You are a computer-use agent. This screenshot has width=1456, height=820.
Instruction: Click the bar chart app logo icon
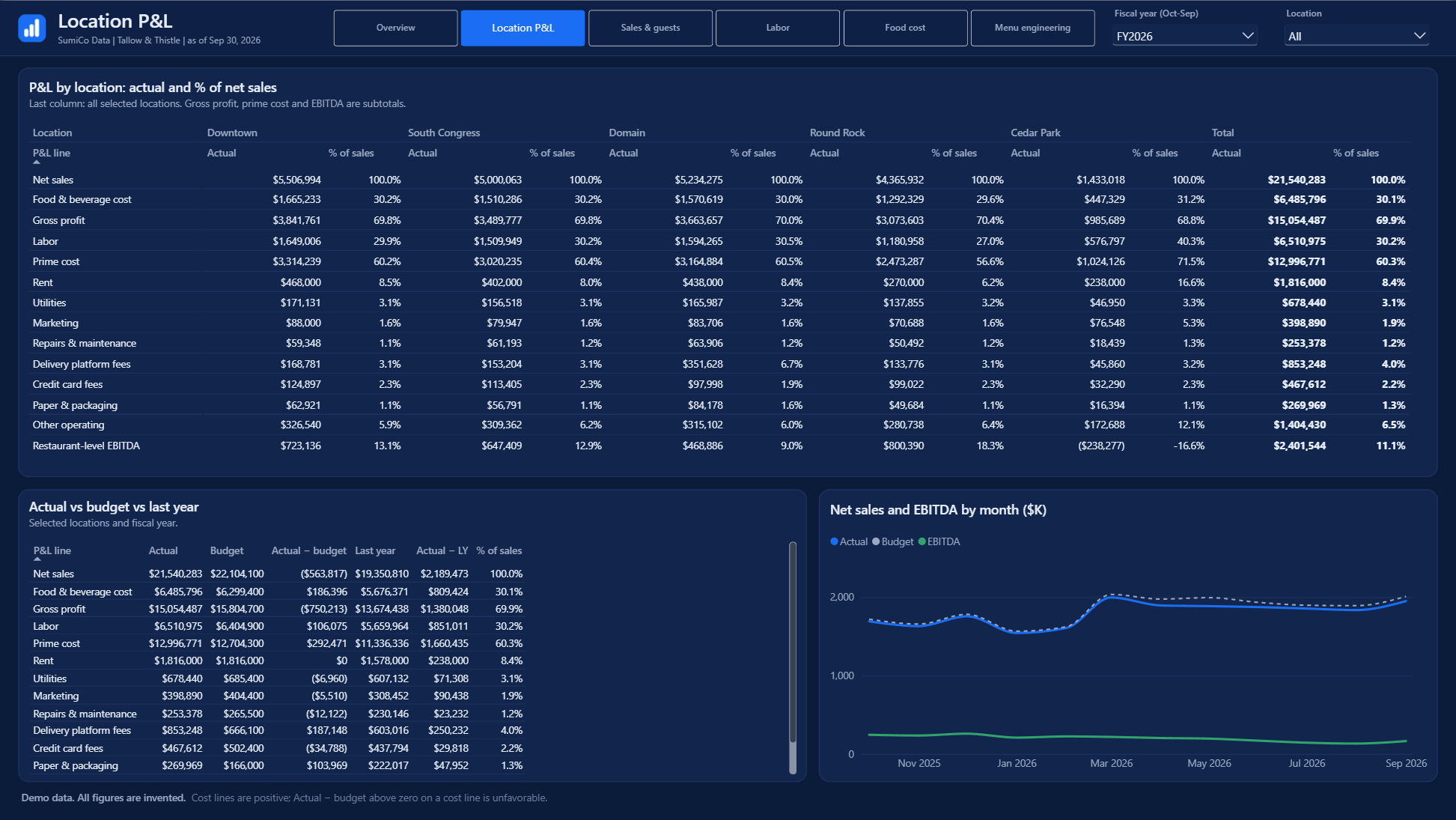31,28
